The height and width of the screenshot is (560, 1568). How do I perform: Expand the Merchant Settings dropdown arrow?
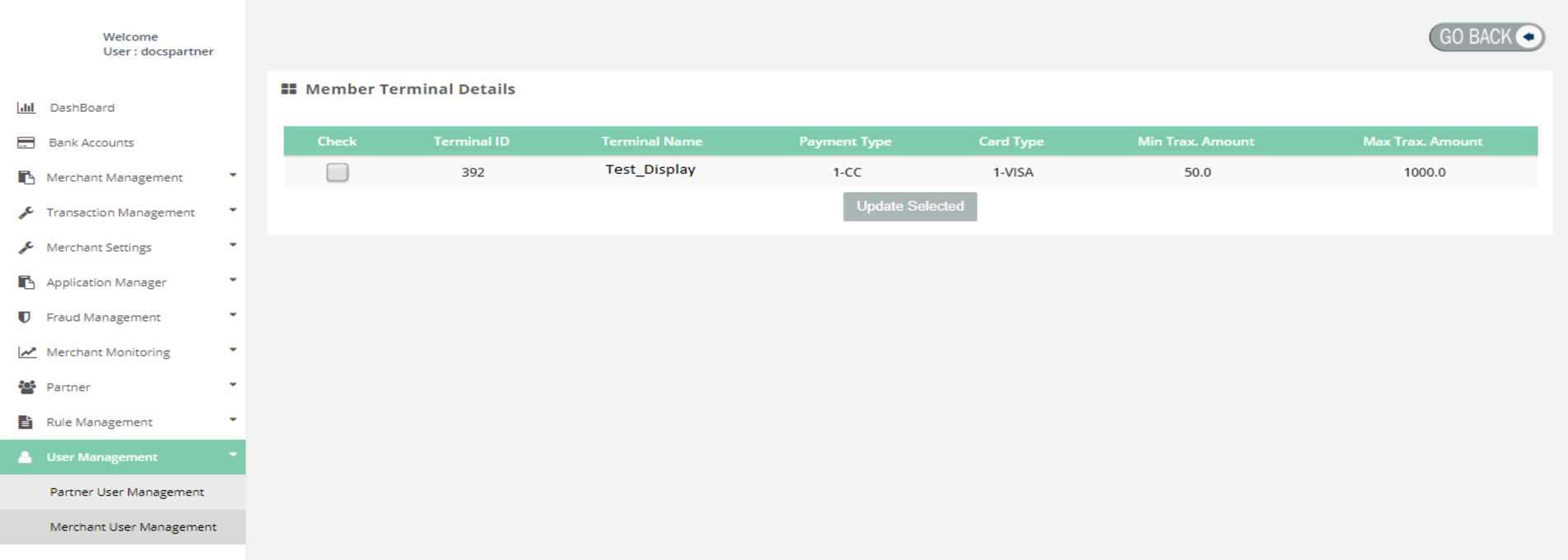(x=233, y=245)
